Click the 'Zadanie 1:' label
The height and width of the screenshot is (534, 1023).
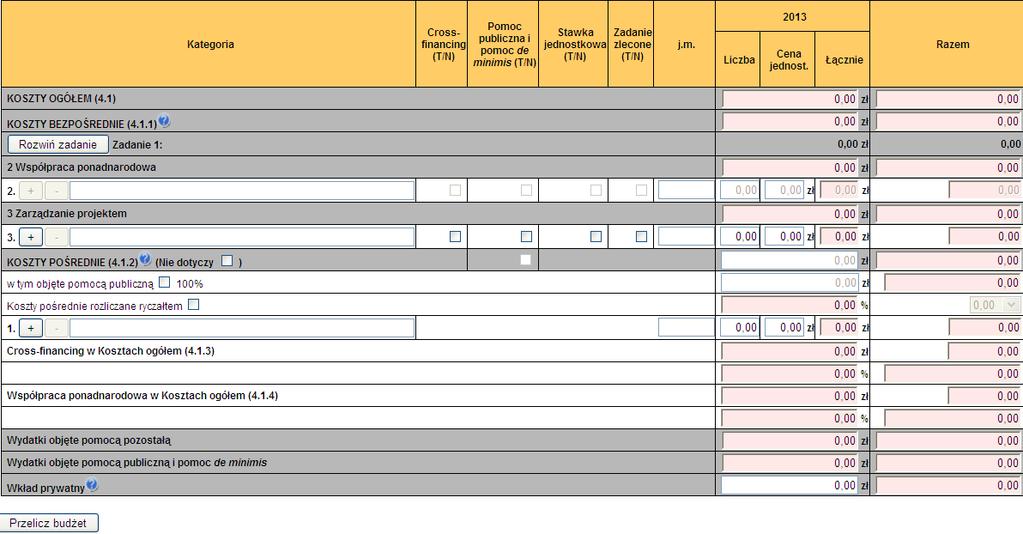[x=137, y=144]
